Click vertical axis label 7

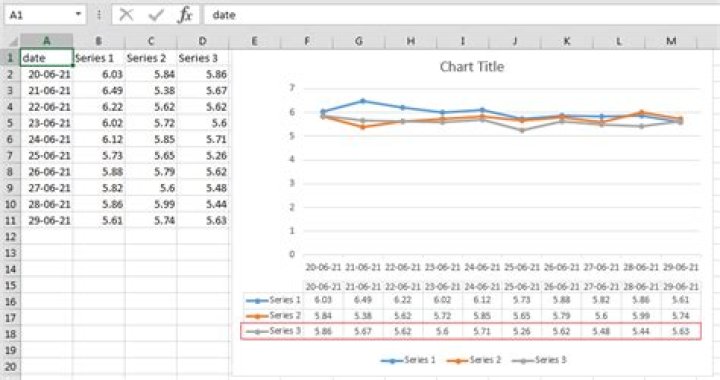tap(292, 88)
